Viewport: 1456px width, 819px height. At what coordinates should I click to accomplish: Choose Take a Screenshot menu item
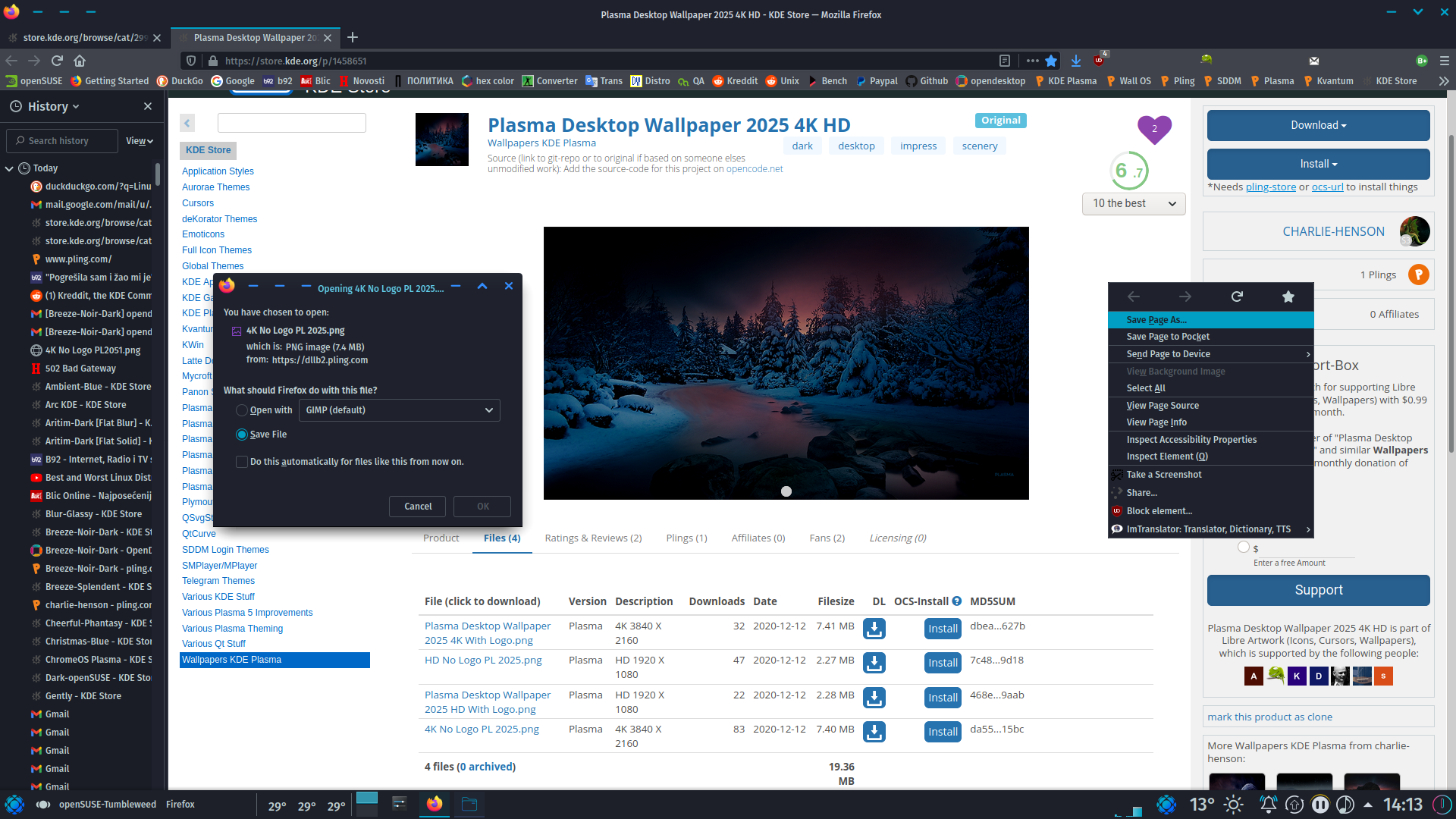[1210, 475]
